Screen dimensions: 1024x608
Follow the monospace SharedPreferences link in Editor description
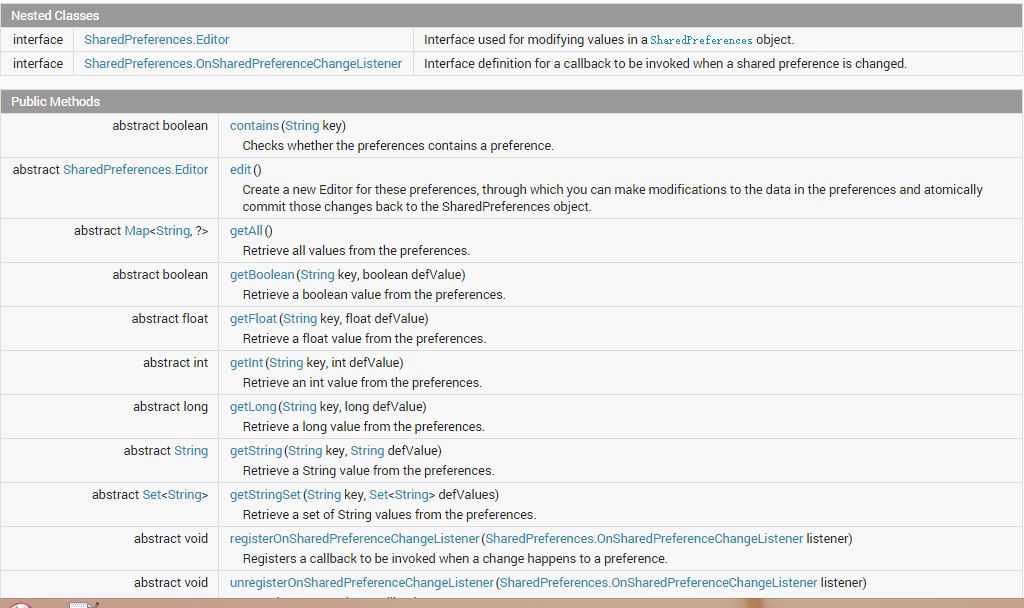point(701,40)
